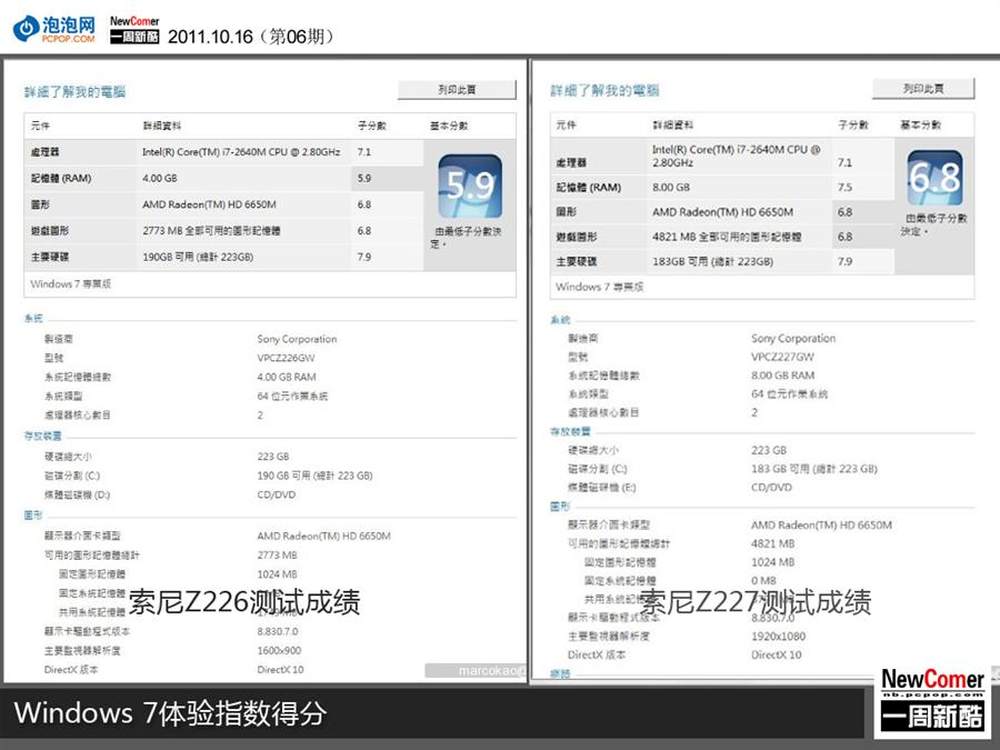Select the 183GB 可用 (總計 223GB) hard disk cell

[712, 261]
